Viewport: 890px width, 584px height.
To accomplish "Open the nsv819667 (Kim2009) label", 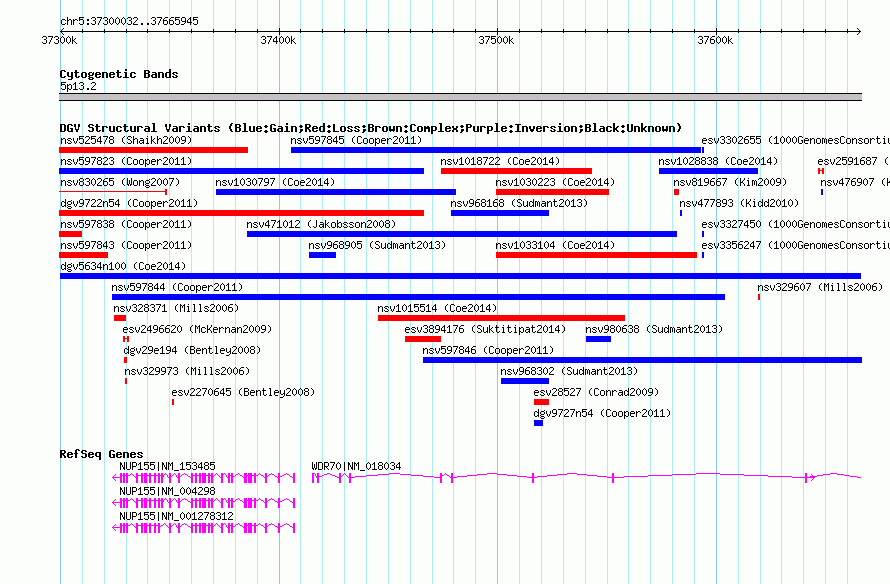I will 730,182.
